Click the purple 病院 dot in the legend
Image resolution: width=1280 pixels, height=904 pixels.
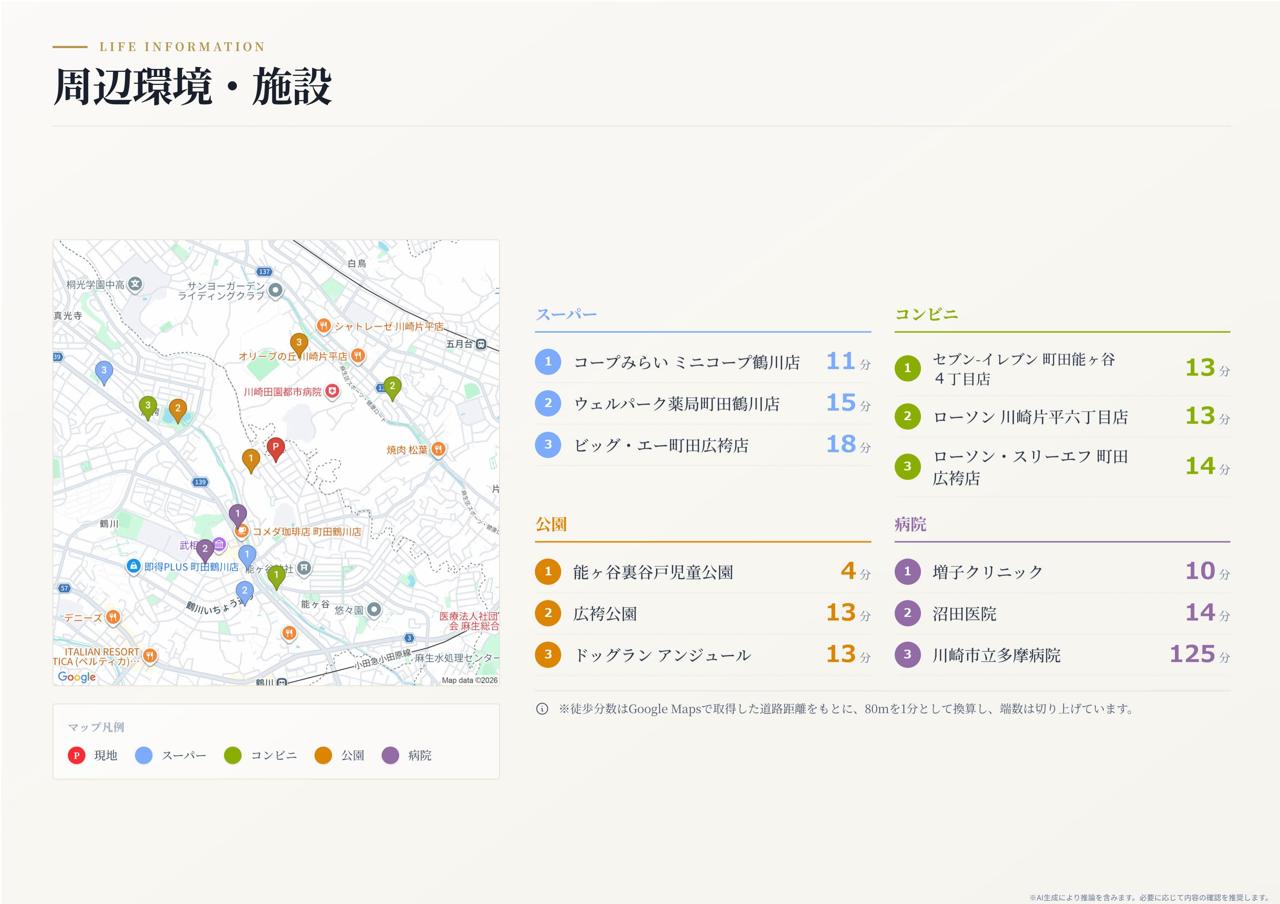coord(390,755)
